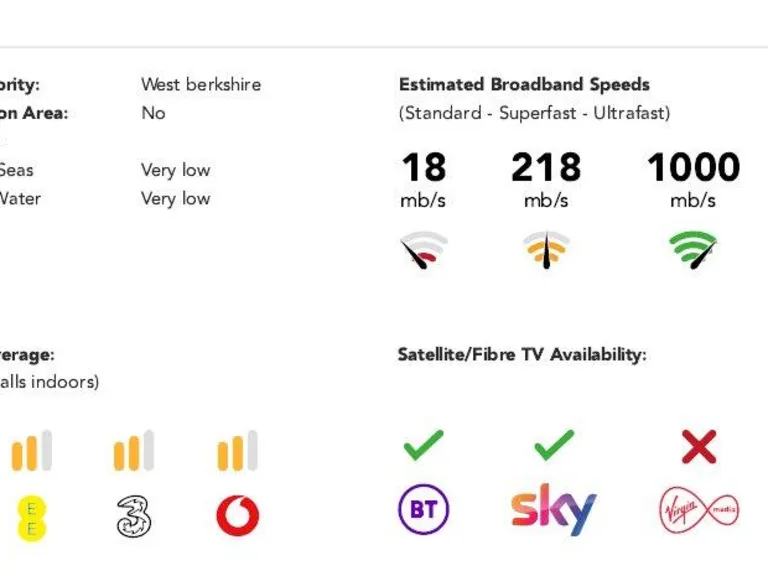Click the Virgin Media logo
Screen dimensions: 768x576
699,510
